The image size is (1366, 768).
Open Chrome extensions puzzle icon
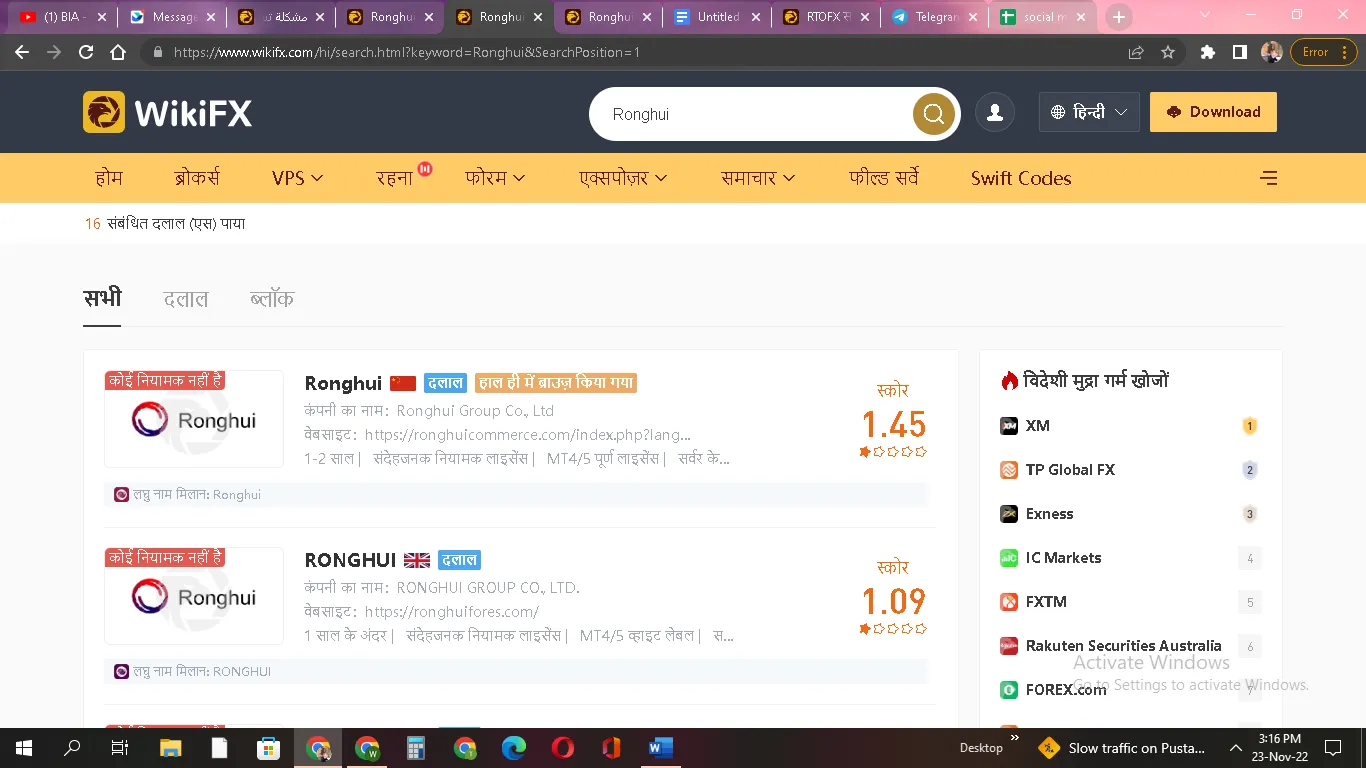(x=1208, y=52)
